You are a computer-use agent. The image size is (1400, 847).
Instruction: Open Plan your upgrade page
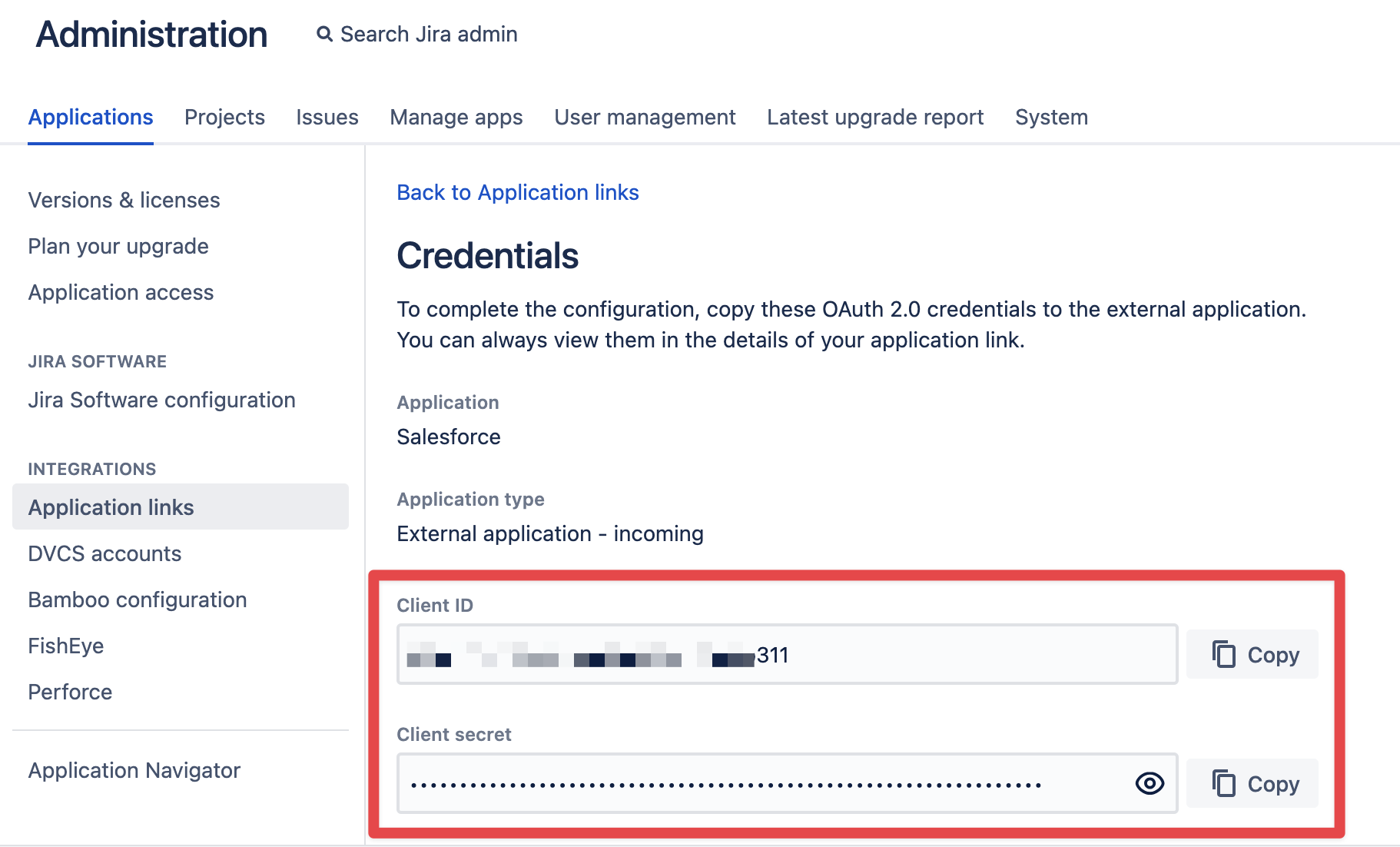pos(118,246)
